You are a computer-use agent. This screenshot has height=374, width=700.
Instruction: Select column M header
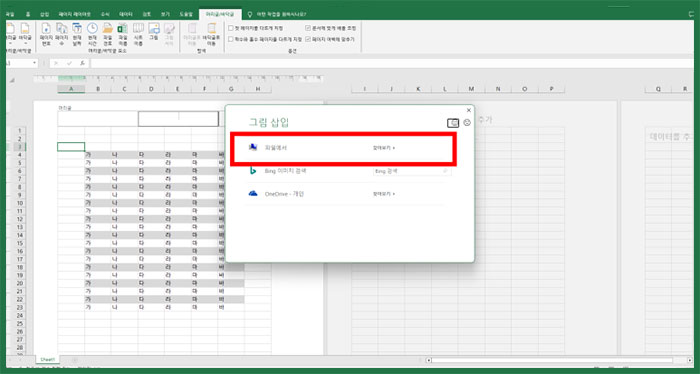(x=471, y=89)
